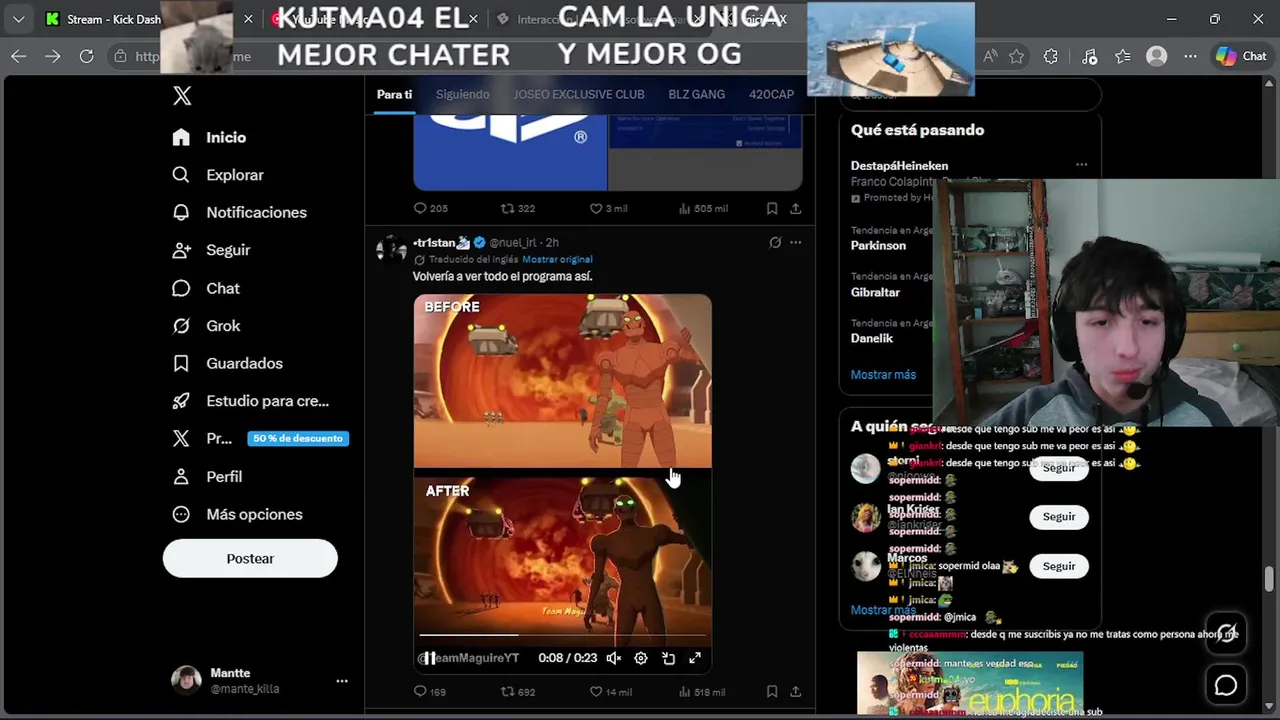1280x720 pixels.
Task: Open the floating messages chat button
Action: pos(1226,685)
